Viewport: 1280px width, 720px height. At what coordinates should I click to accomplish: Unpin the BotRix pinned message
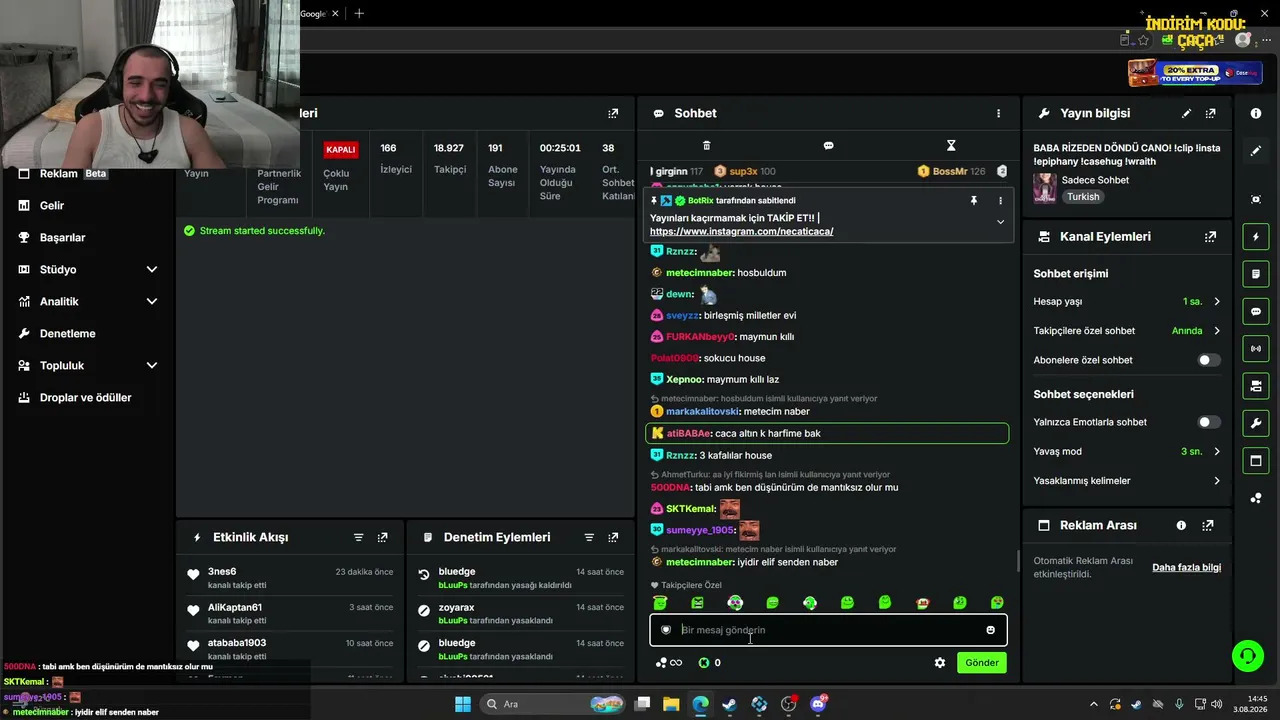click(973, 200)
